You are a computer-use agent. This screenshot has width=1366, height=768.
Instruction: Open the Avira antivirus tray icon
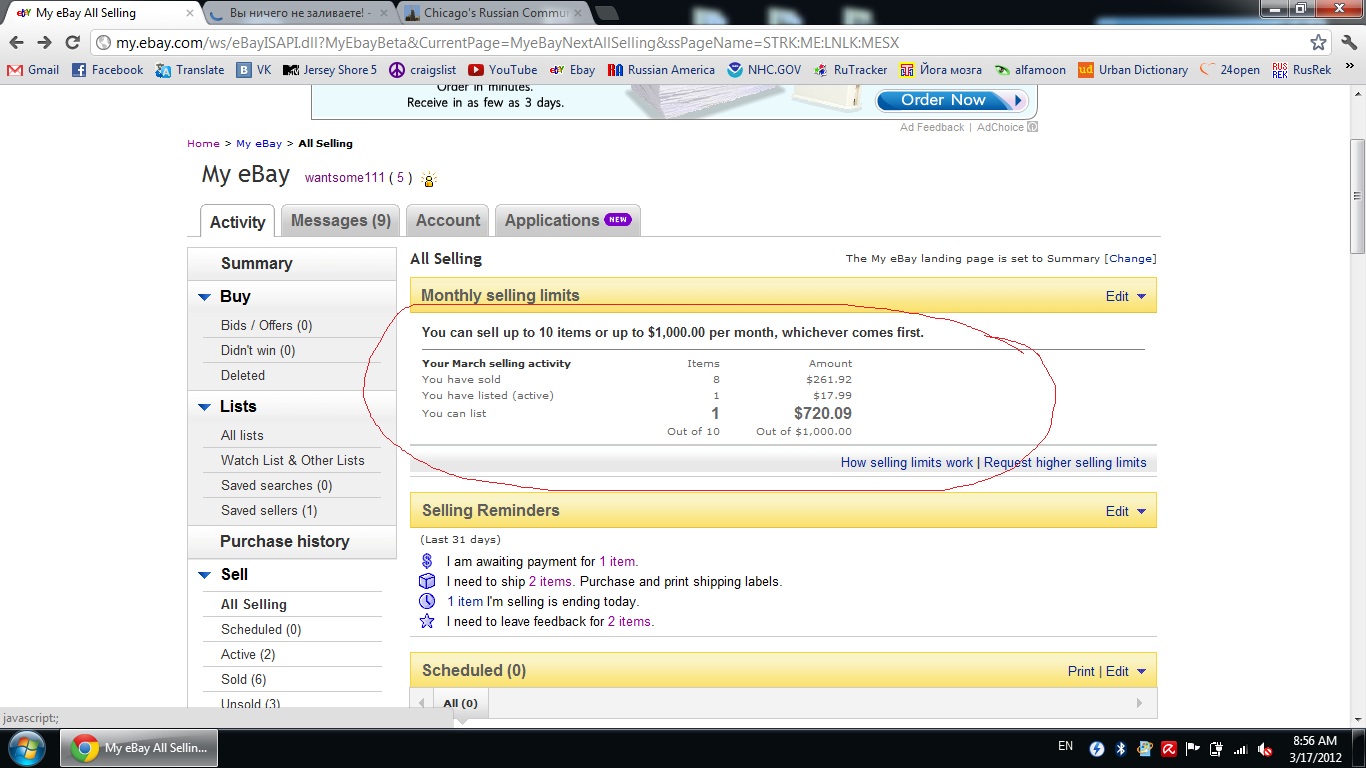point(1169,749)
